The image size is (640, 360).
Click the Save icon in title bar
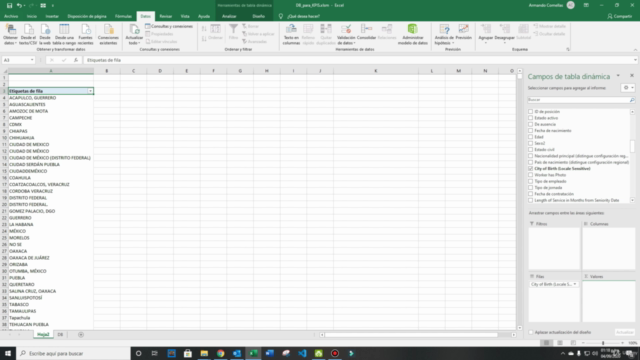click(9, 5)
